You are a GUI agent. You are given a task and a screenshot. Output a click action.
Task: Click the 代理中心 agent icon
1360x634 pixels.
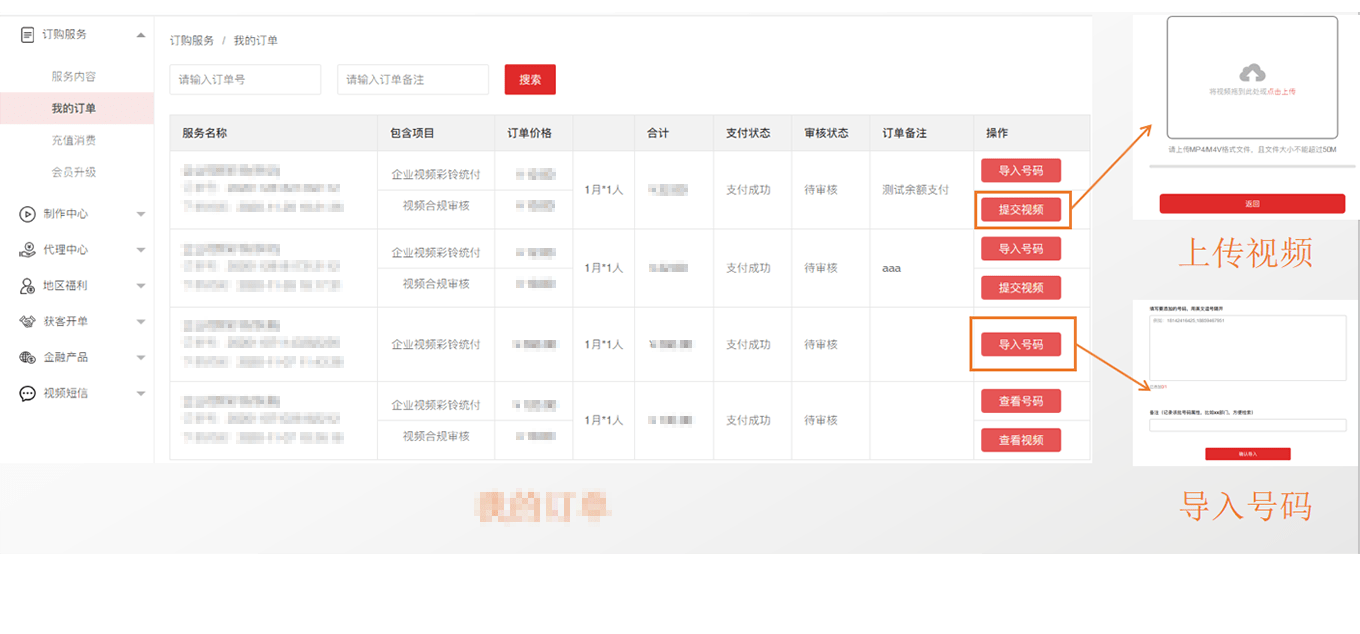coord(28,249)
